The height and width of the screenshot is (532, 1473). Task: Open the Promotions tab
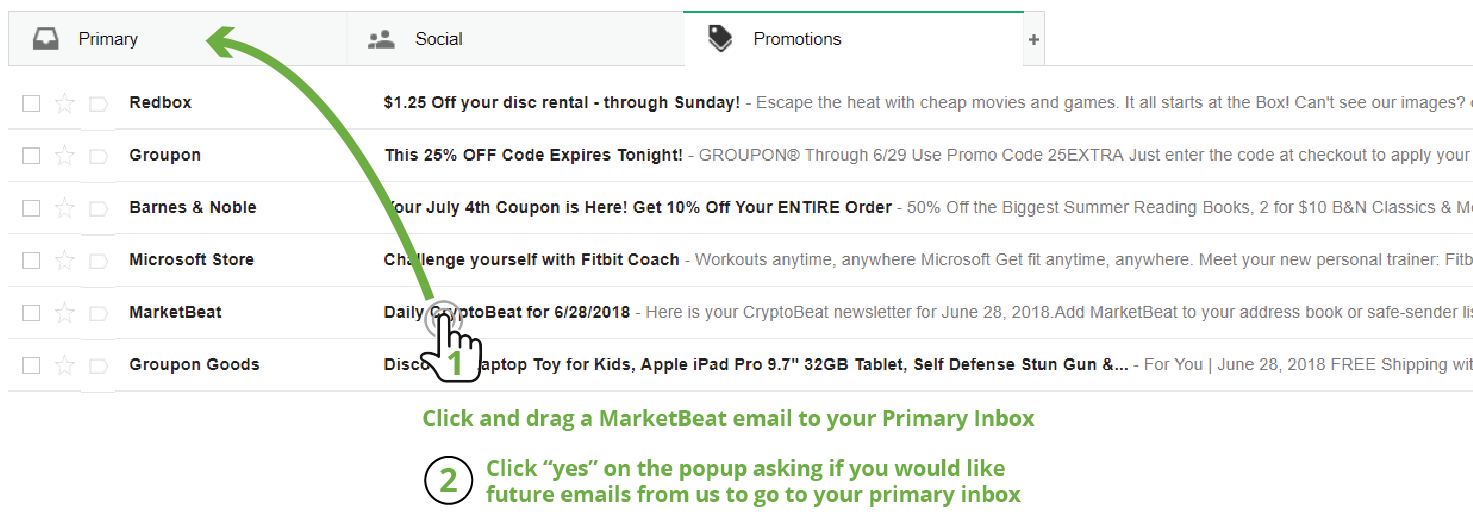click(x=796, y=39)
